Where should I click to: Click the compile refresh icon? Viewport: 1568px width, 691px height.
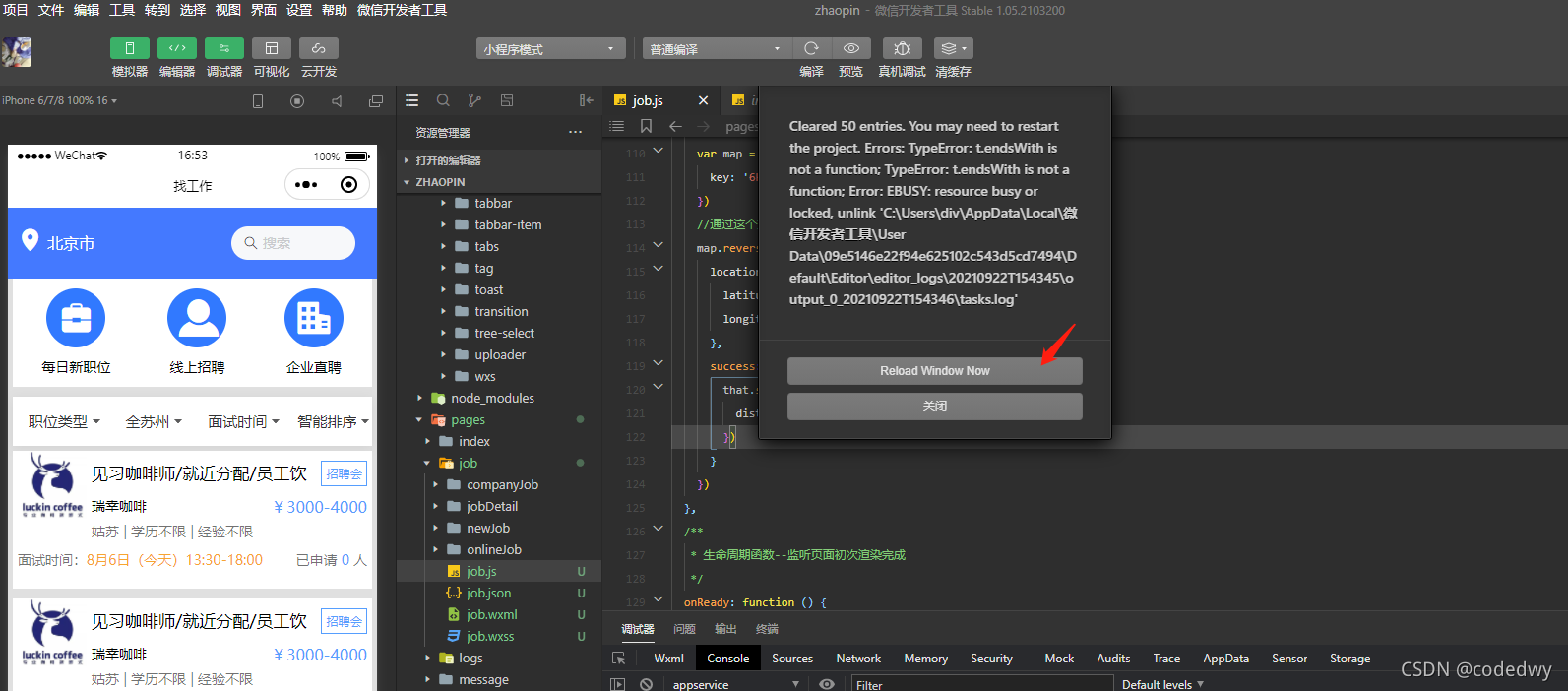point(811,48)
